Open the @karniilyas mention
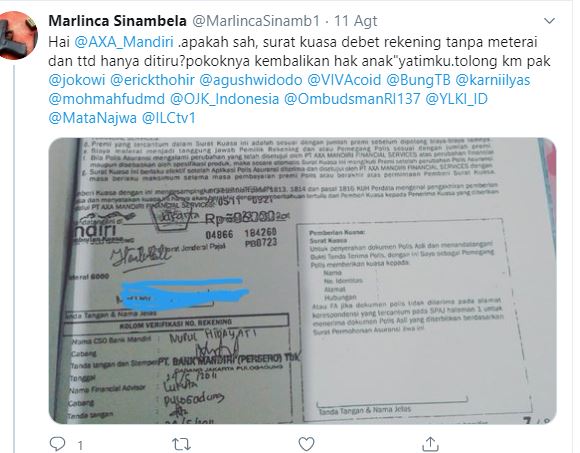 point(493,80)
